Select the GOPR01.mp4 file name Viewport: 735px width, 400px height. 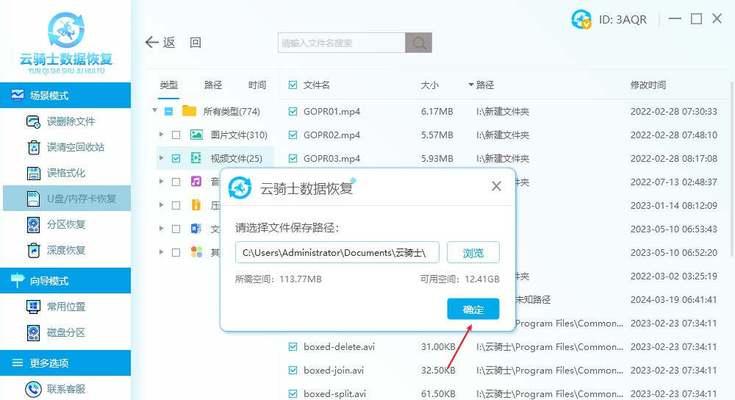pyautogui.click(x=331, y=112)
